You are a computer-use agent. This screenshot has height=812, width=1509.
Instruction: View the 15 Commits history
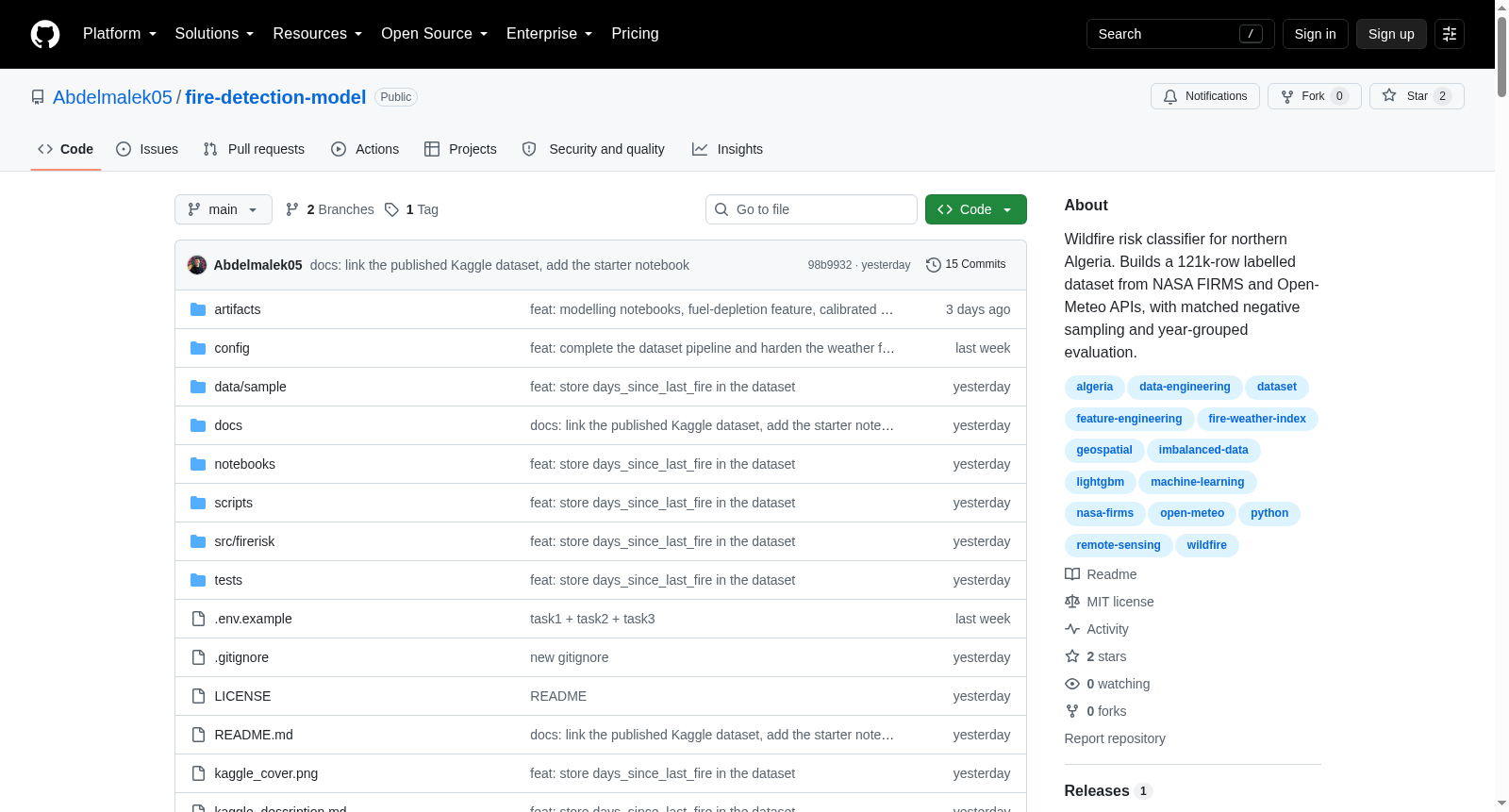click(966, 265)
